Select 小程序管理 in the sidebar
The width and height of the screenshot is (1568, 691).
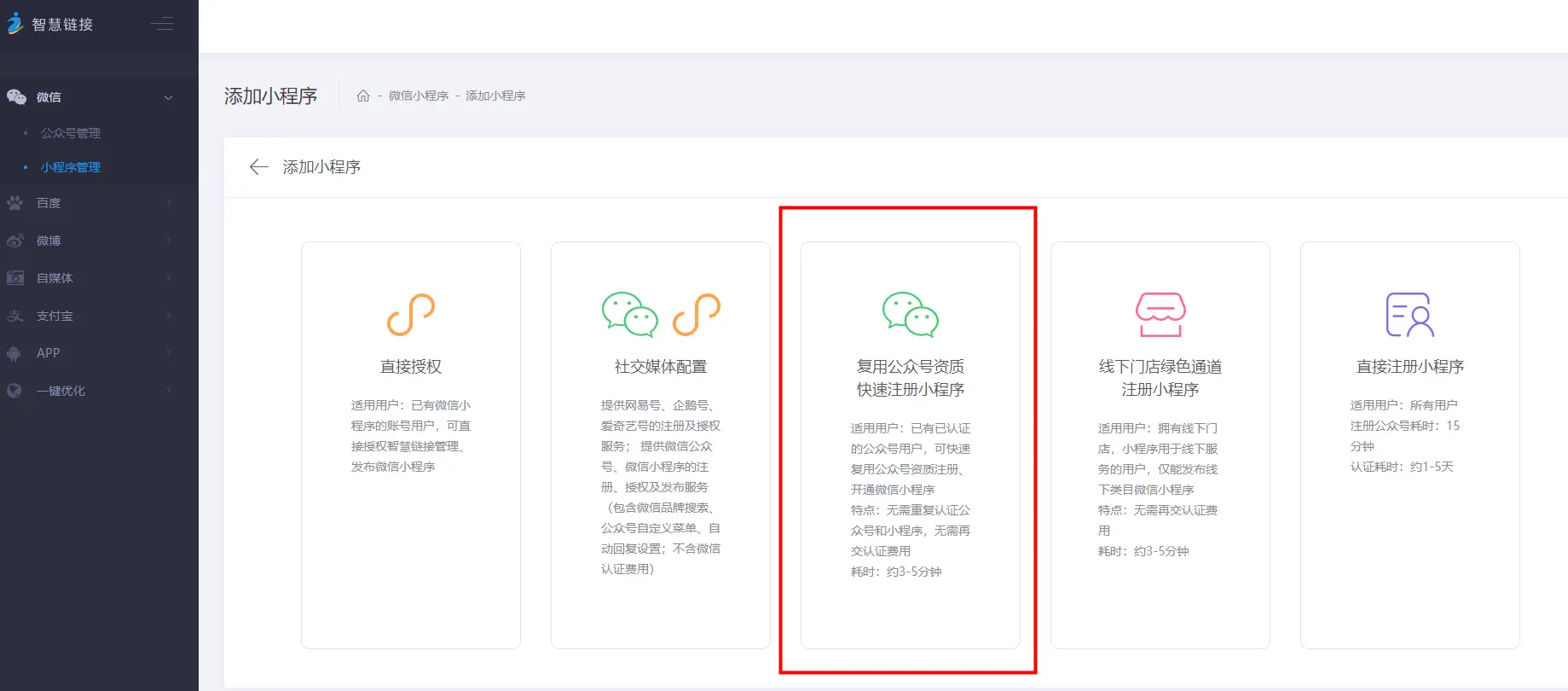point(71,167)
